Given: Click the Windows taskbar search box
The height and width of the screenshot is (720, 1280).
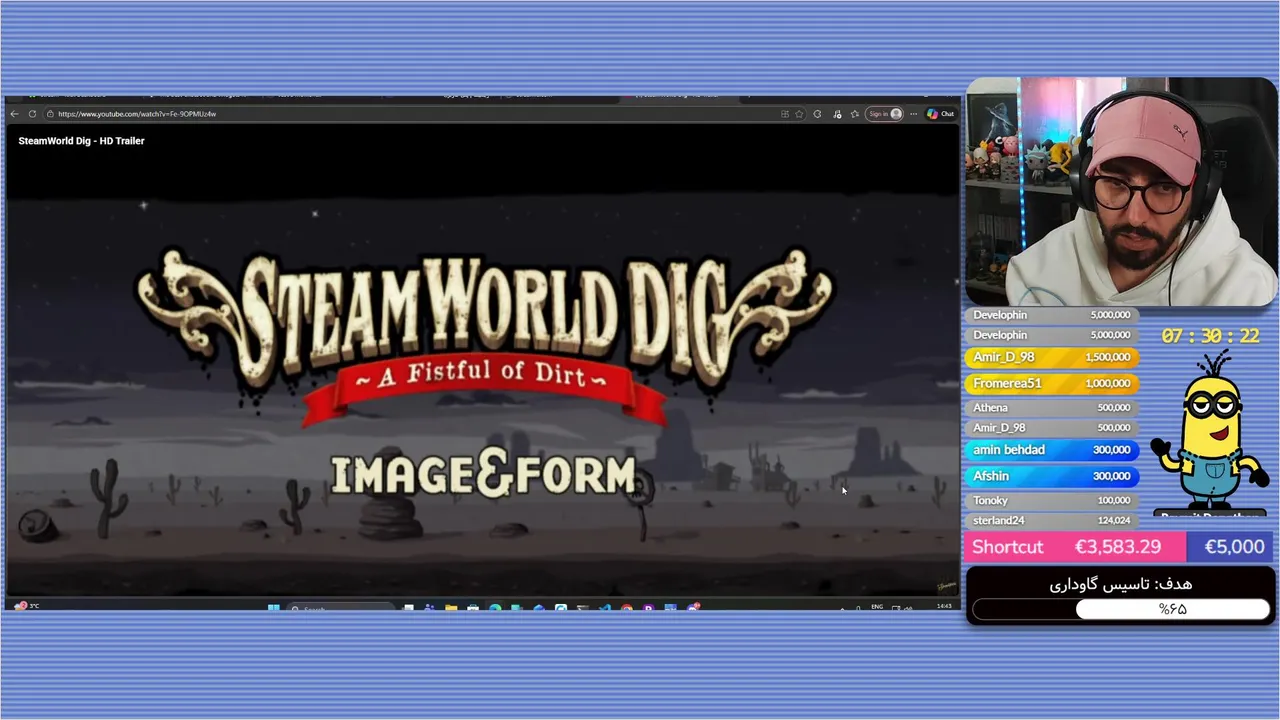Looking at the screenshot, I should 340,608.
